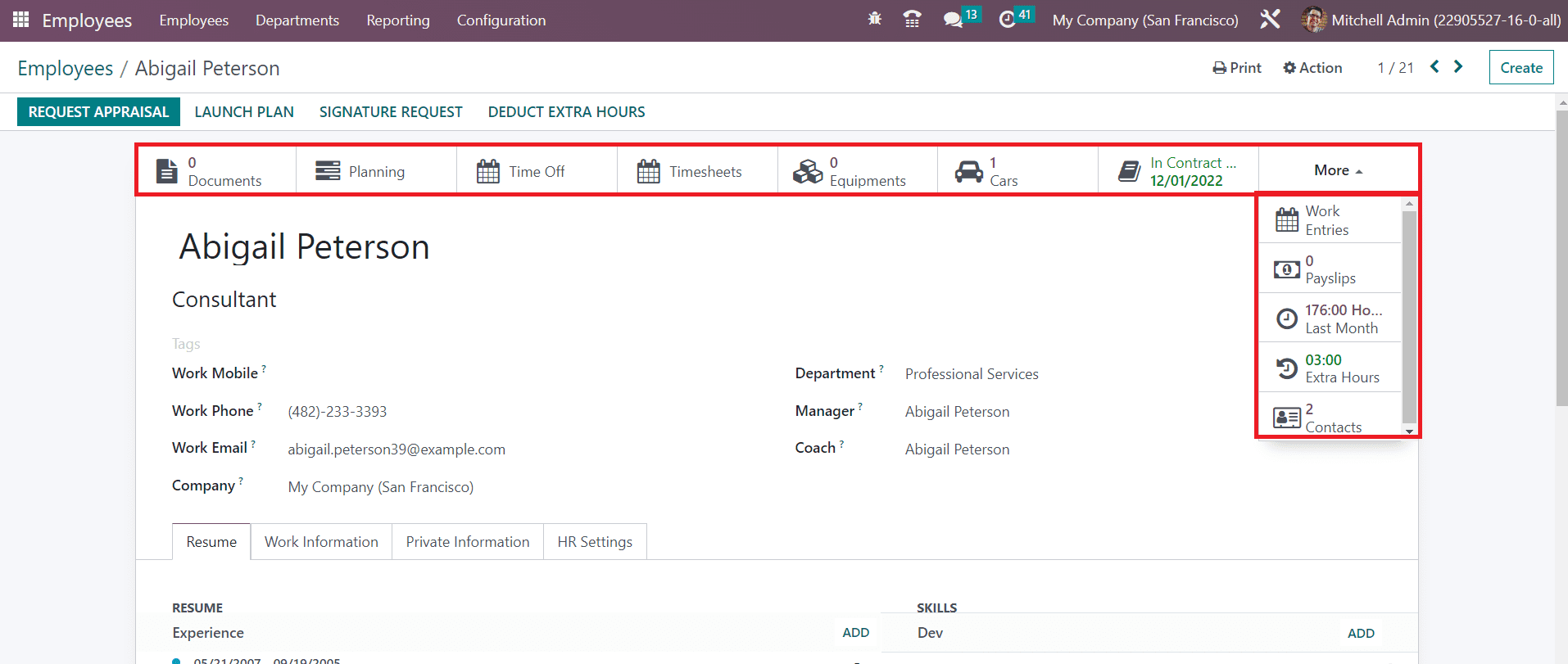This screenshot has width=1568, height=664.
Task: Click the Create button
Action: [x=1520, y=68]
